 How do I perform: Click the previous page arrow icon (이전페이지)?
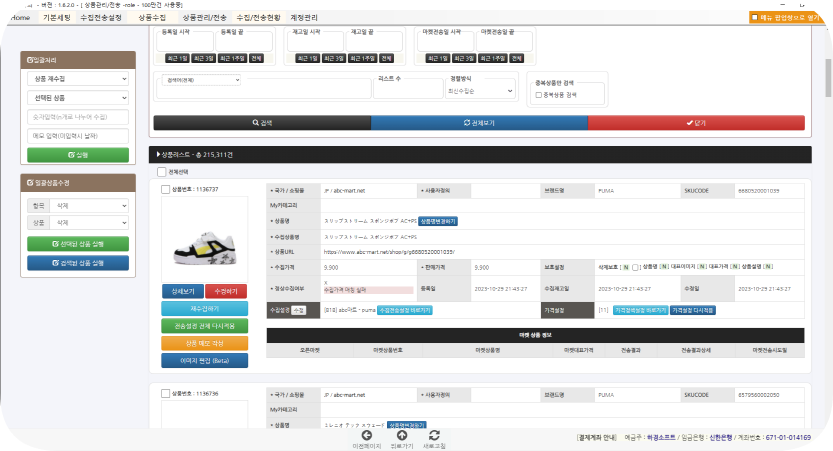(366, 436)
